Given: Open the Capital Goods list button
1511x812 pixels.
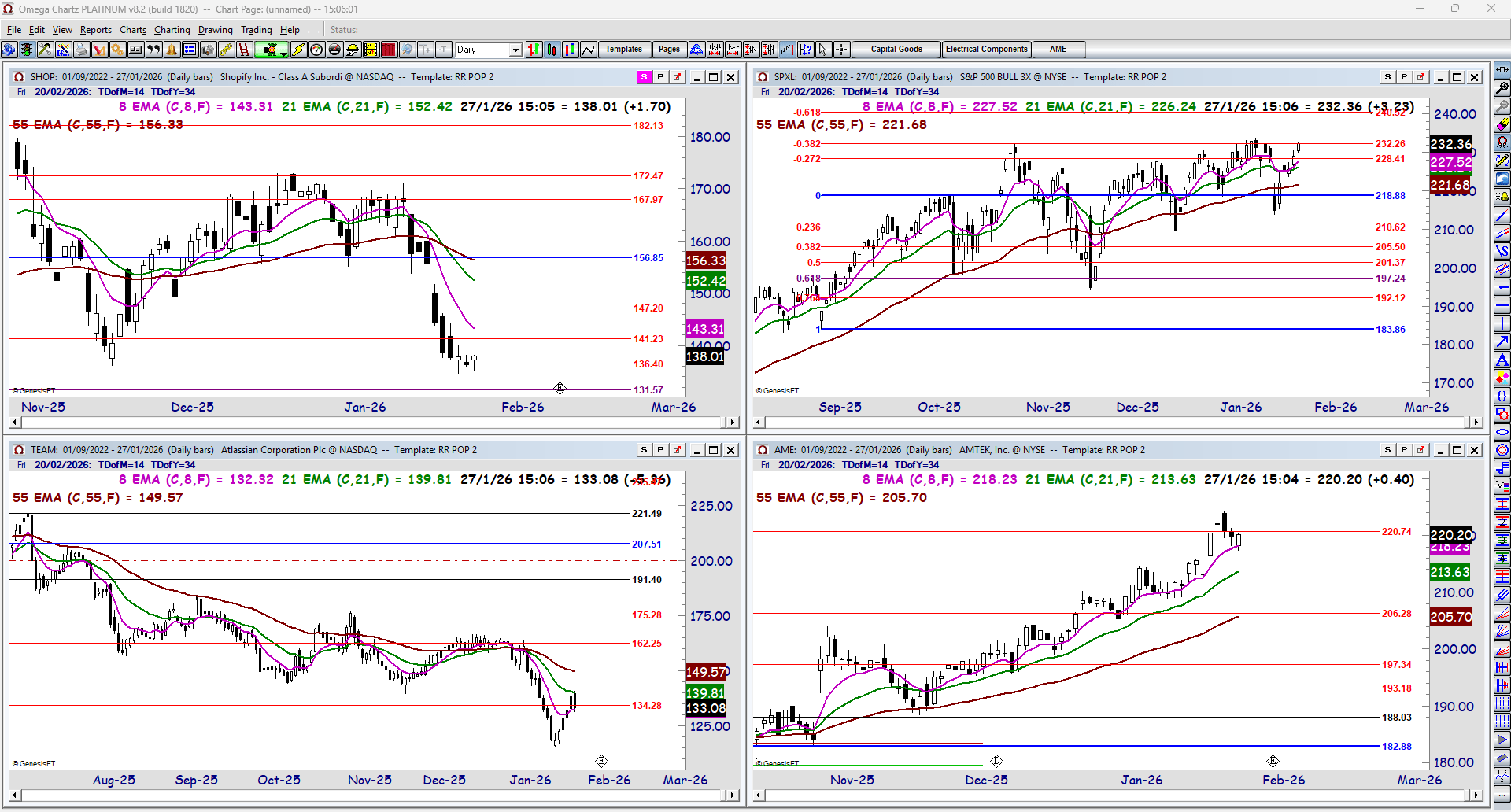Looking at the screenshot, I should [x=896, y=50].
